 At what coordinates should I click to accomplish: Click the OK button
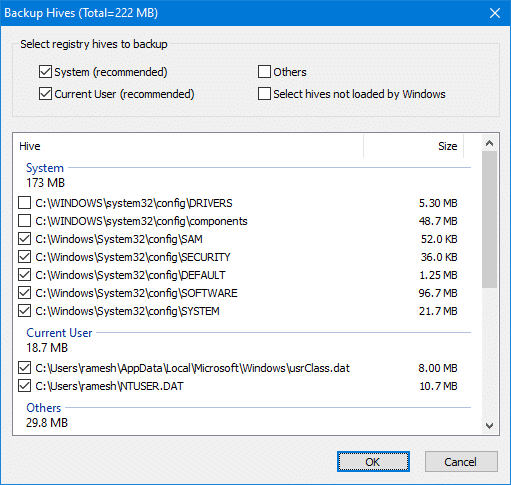point(373,462)
